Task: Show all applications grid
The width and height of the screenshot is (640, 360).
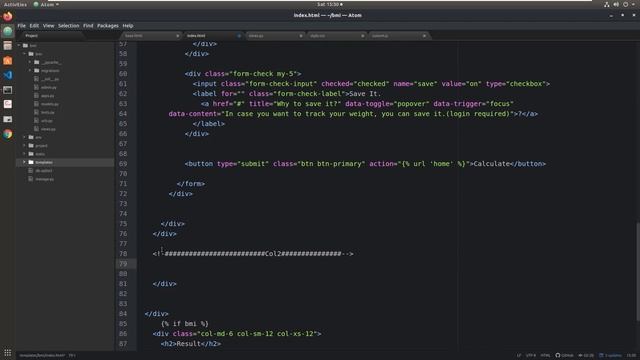Action: [7, 352]
